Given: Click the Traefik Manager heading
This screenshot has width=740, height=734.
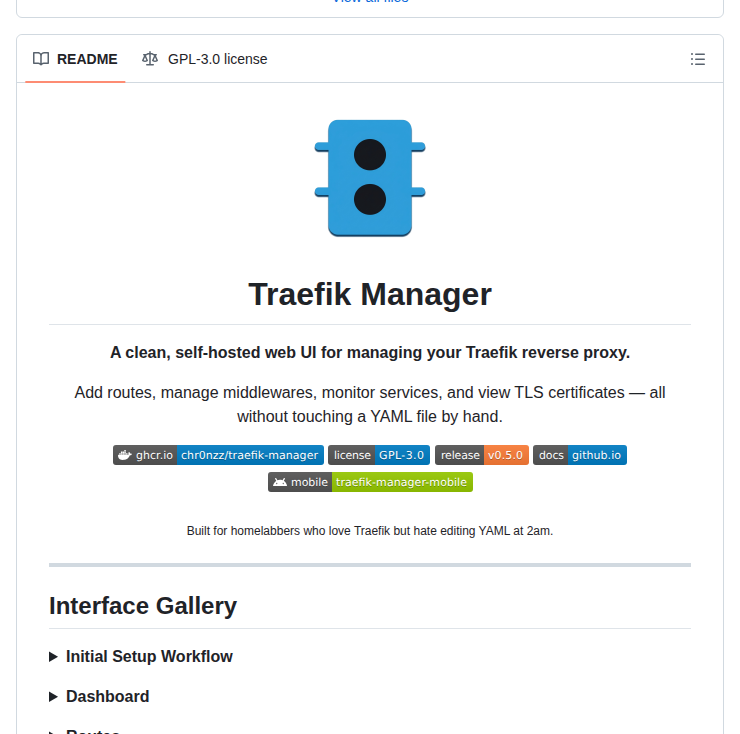Looking at the screenshot, I should tap(370, 294).
